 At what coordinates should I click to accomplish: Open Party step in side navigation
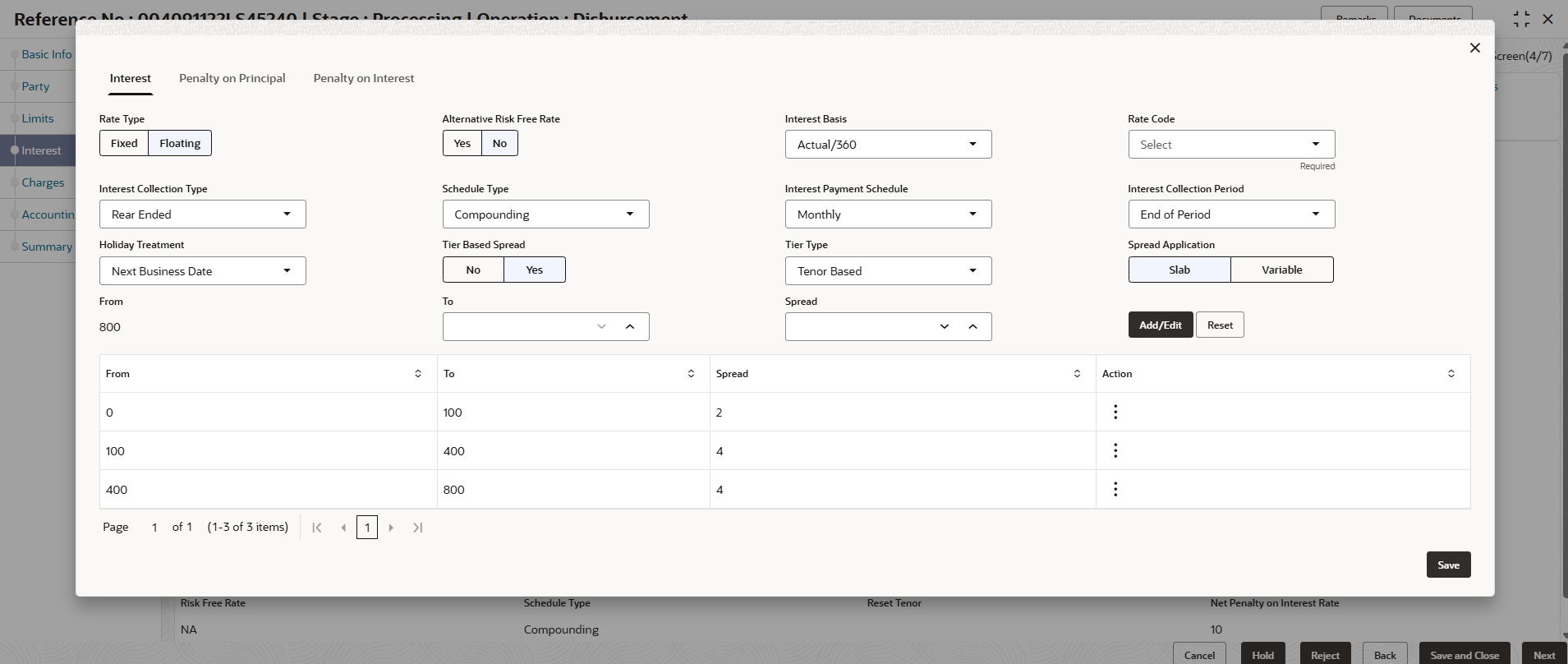point(35,86)
